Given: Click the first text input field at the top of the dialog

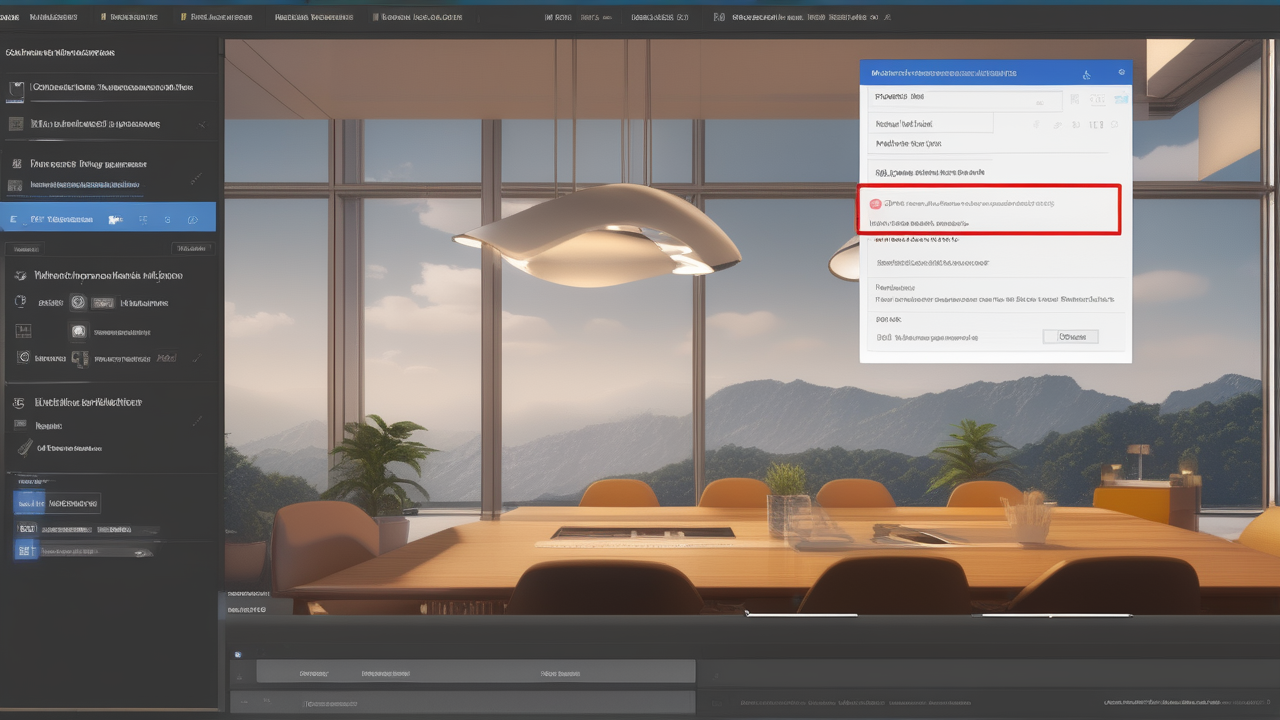Looking at the screenshot, I should (x=967, y=98).
